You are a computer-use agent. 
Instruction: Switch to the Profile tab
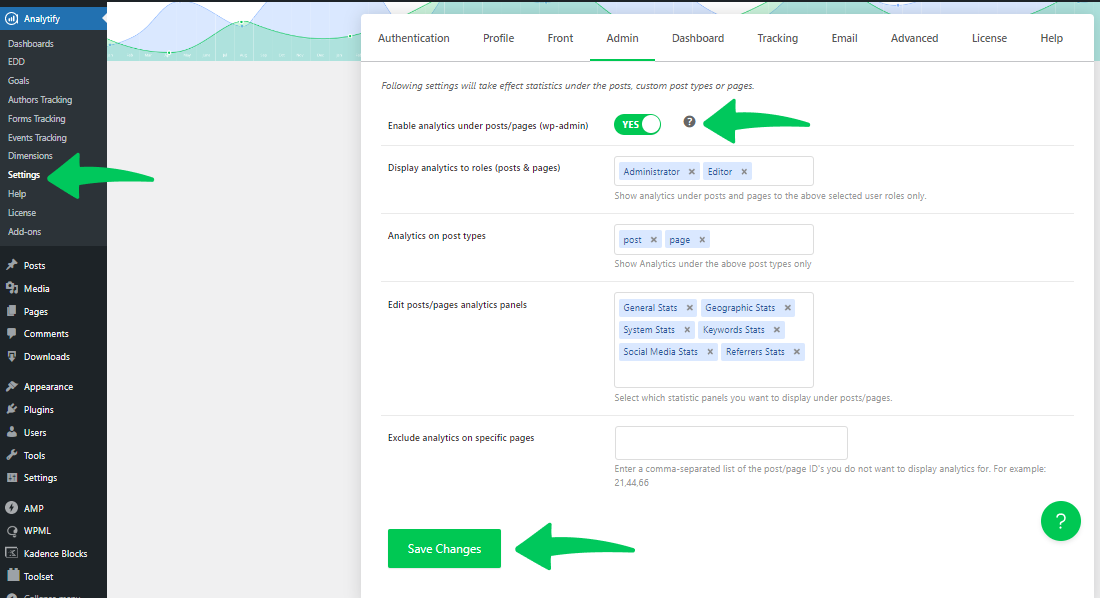pos(499,38)
